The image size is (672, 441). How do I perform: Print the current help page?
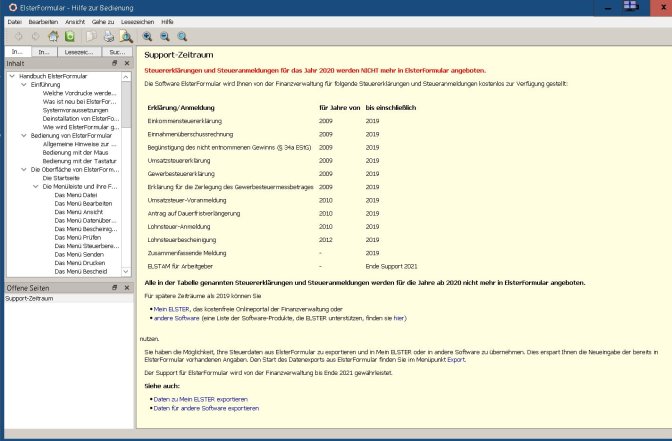(109, 36)
